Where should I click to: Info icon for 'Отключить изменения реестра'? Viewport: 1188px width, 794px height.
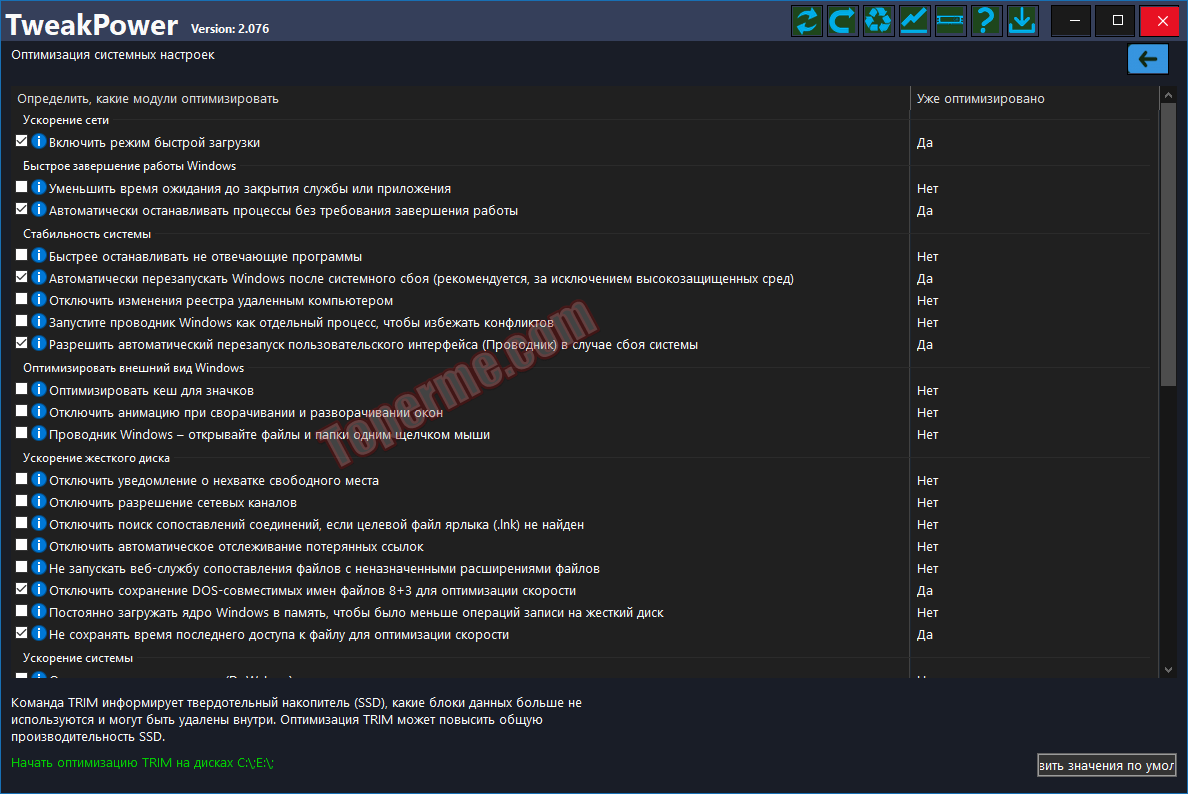(39, 300)
